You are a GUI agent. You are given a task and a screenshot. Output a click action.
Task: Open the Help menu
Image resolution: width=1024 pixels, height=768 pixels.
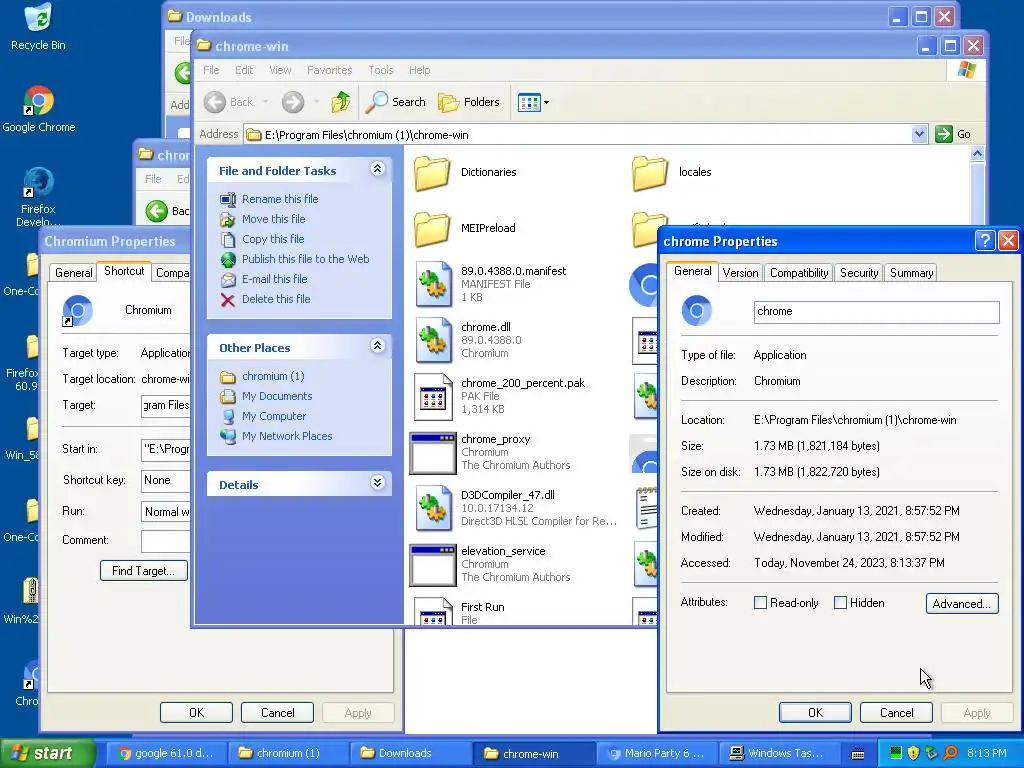(419, 70)
